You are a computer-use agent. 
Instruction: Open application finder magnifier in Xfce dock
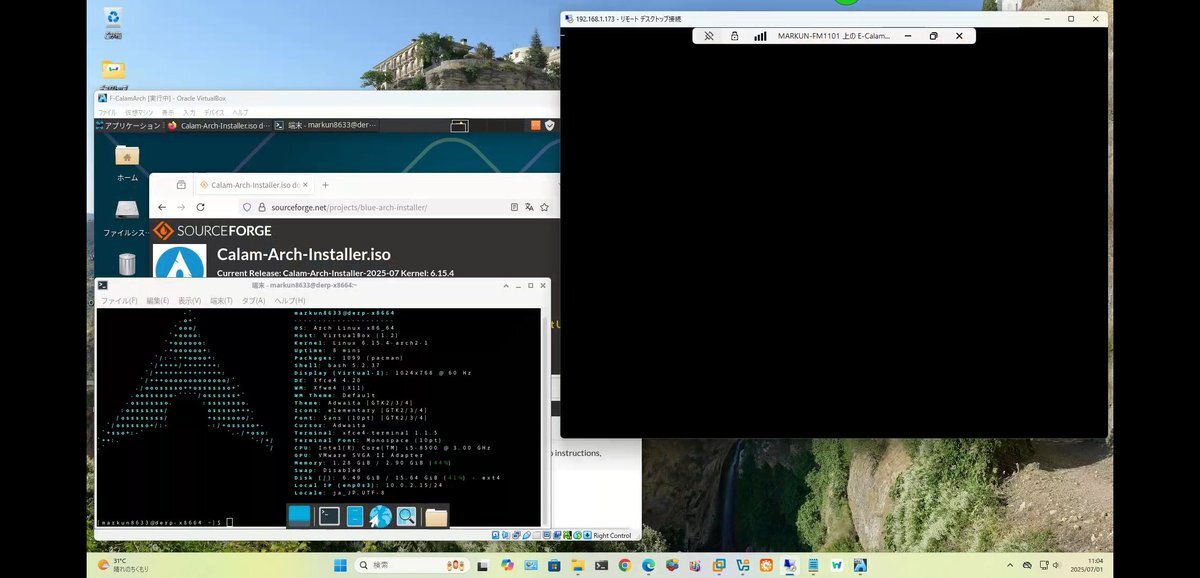406,516
